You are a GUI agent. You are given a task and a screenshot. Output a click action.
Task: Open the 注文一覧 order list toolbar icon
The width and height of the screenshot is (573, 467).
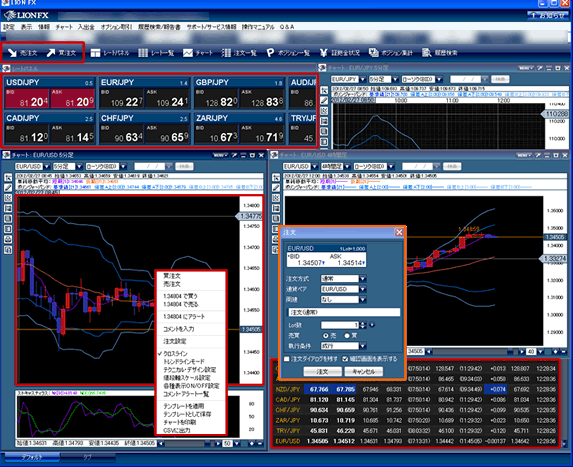pyautogui.click(x=239, y=53)
